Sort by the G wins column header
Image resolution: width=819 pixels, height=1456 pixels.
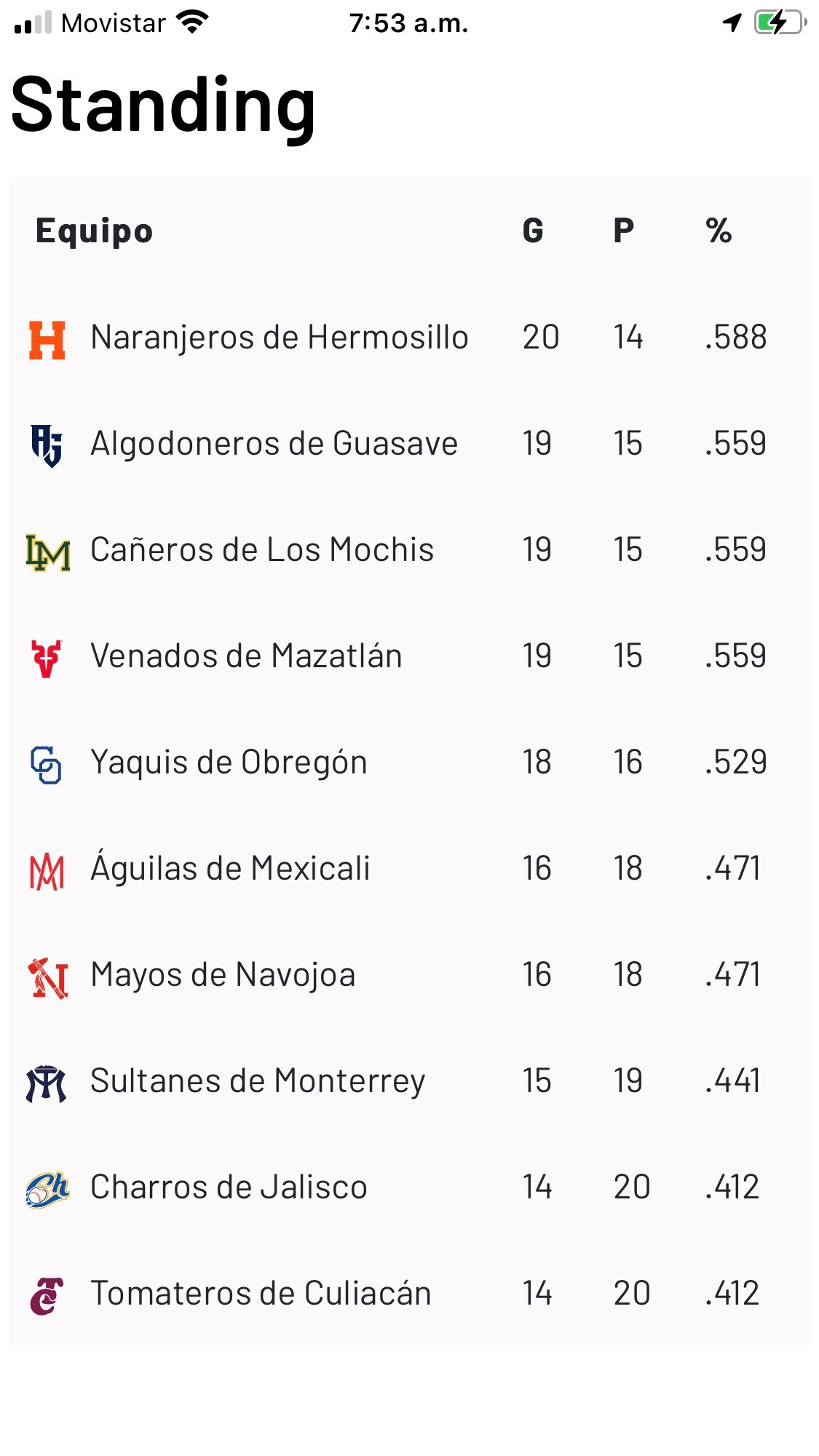[x=533, y=231]
